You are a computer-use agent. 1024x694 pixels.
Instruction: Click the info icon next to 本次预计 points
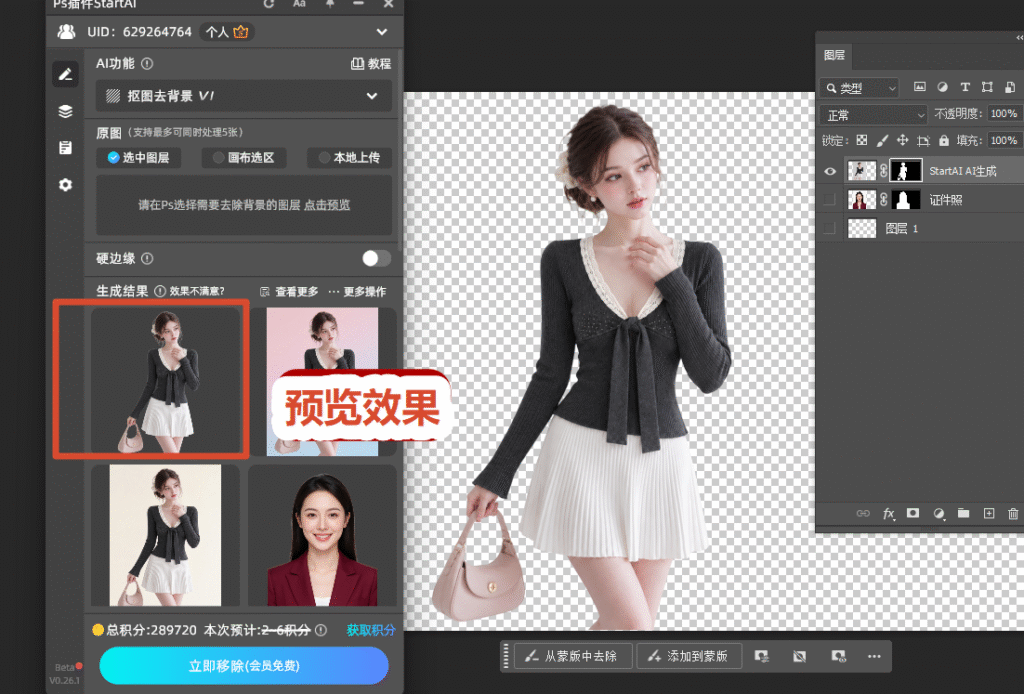pyautogui.click(x=321, y=630)
